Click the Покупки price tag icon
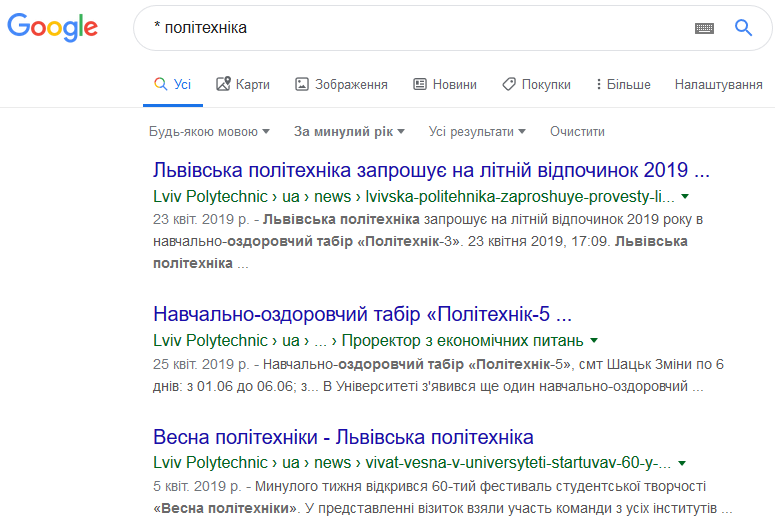775x532 pixels. pos(509,84)
